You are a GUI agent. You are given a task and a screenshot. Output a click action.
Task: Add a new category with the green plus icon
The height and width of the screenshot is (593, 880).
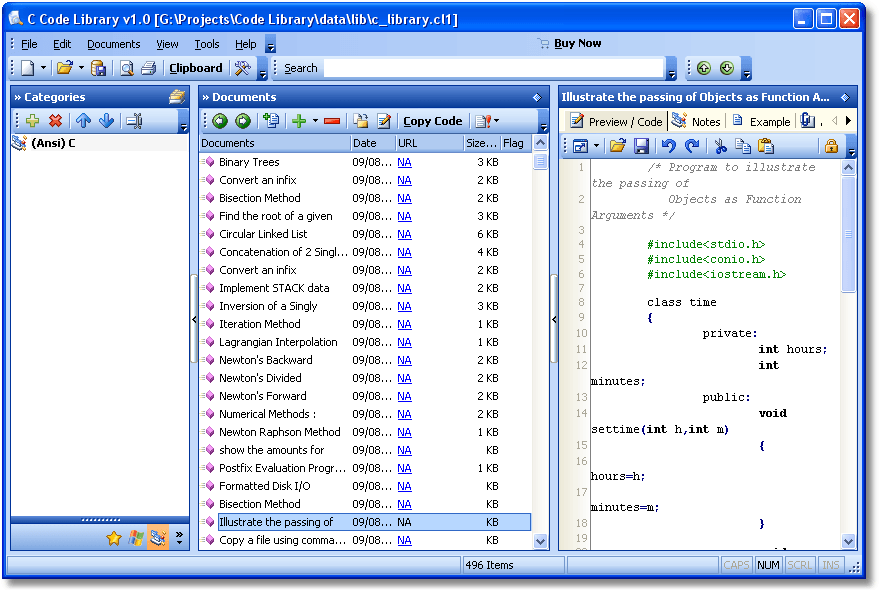coord(32,121)
